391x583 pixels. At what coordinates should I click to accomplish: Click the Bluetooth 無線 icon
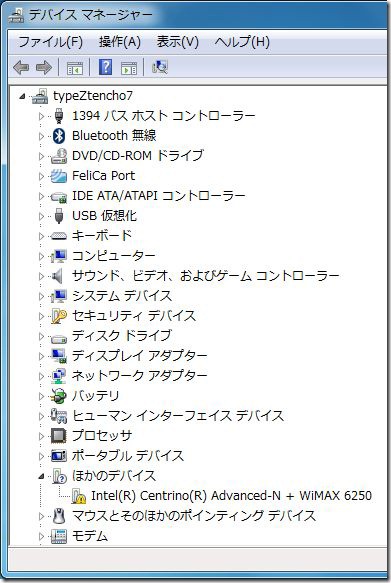59,136
